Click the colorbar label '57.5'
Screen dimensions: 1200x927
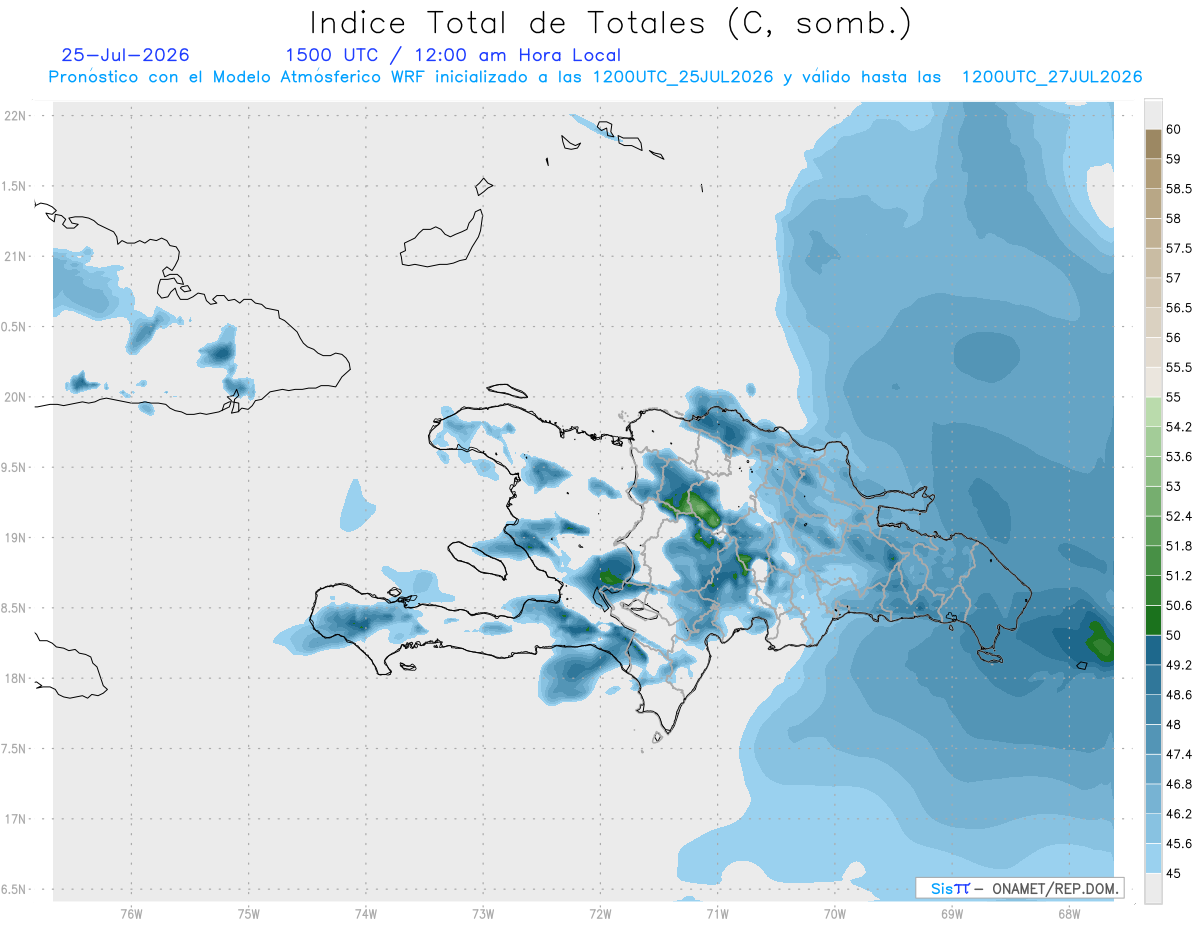pyautogui.click(x=1179, y=248)
